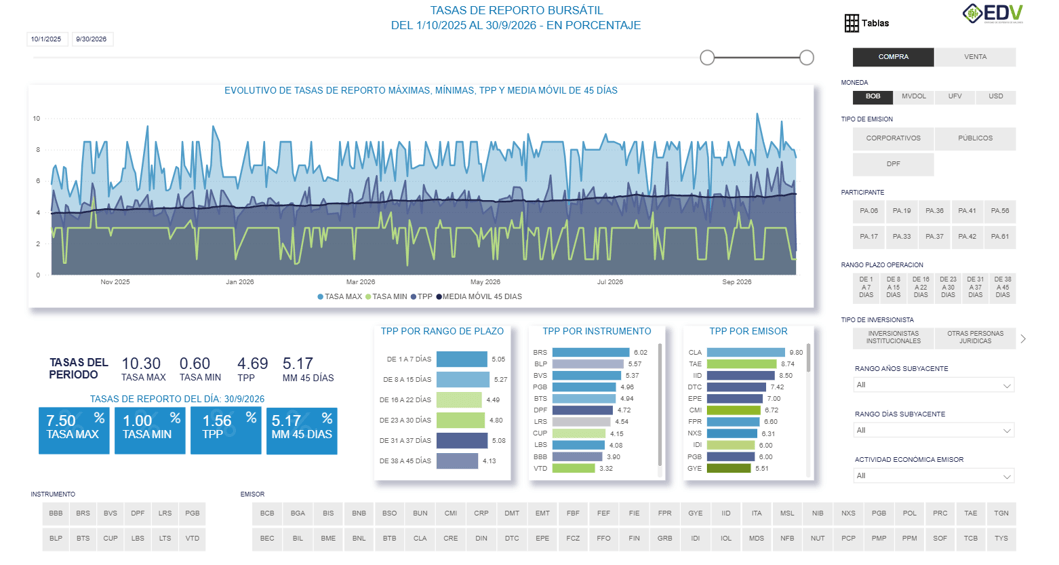Filter instrument DPF in slicer

(138, 514)
